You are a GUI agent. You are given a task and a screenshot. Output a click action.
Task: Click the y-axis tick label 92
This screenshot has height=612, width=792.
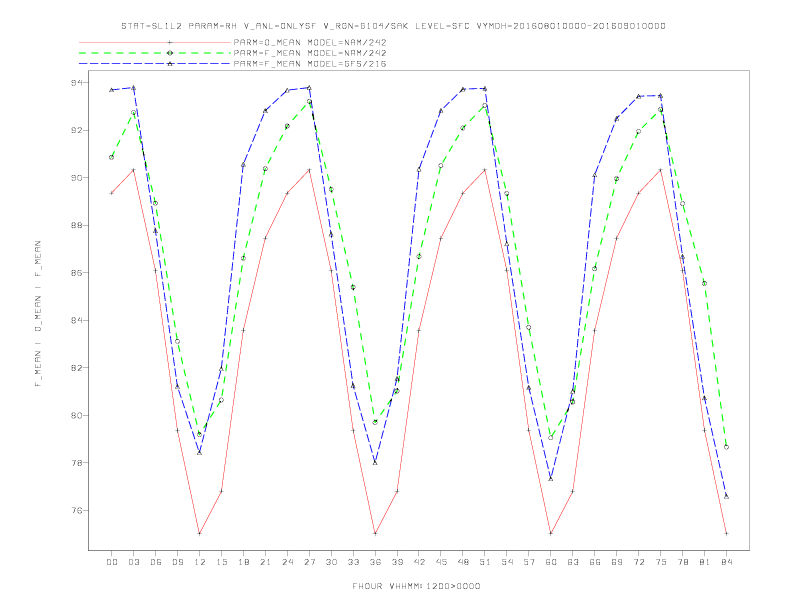[77, 130]
